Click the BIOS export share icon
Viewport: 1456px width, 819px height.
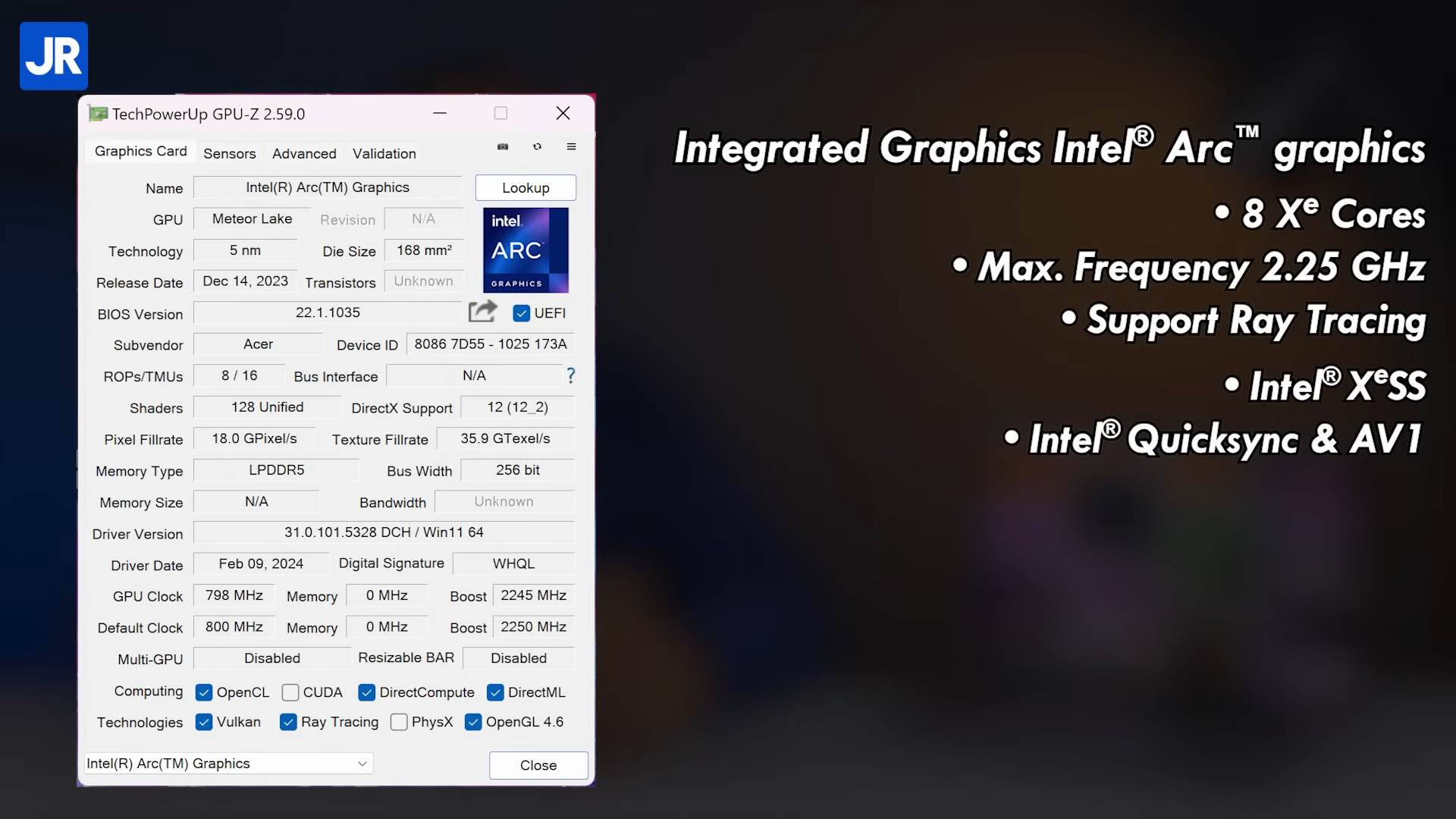coord(482,312)
